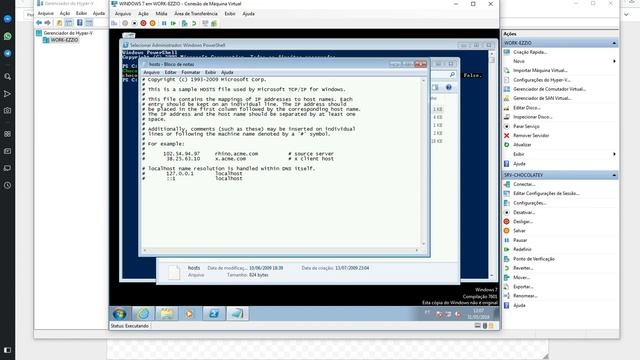Click Desligar... action for SRV-CHOCOLATEY
Screen dimensions: 640x360
pyautogui.click(x=523, y=222)
